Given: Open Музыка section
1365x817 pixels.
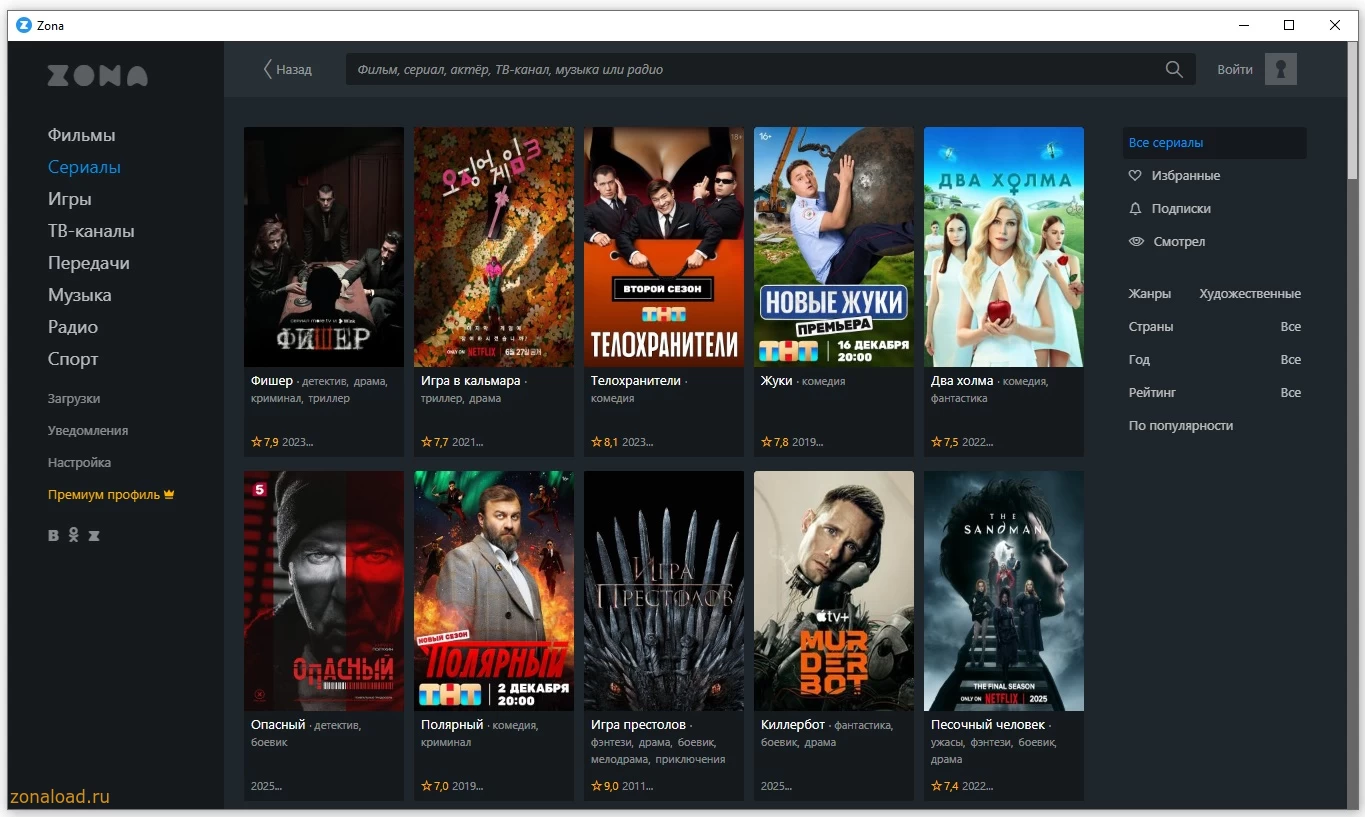Looking at the screenshot, I should 80,295.
